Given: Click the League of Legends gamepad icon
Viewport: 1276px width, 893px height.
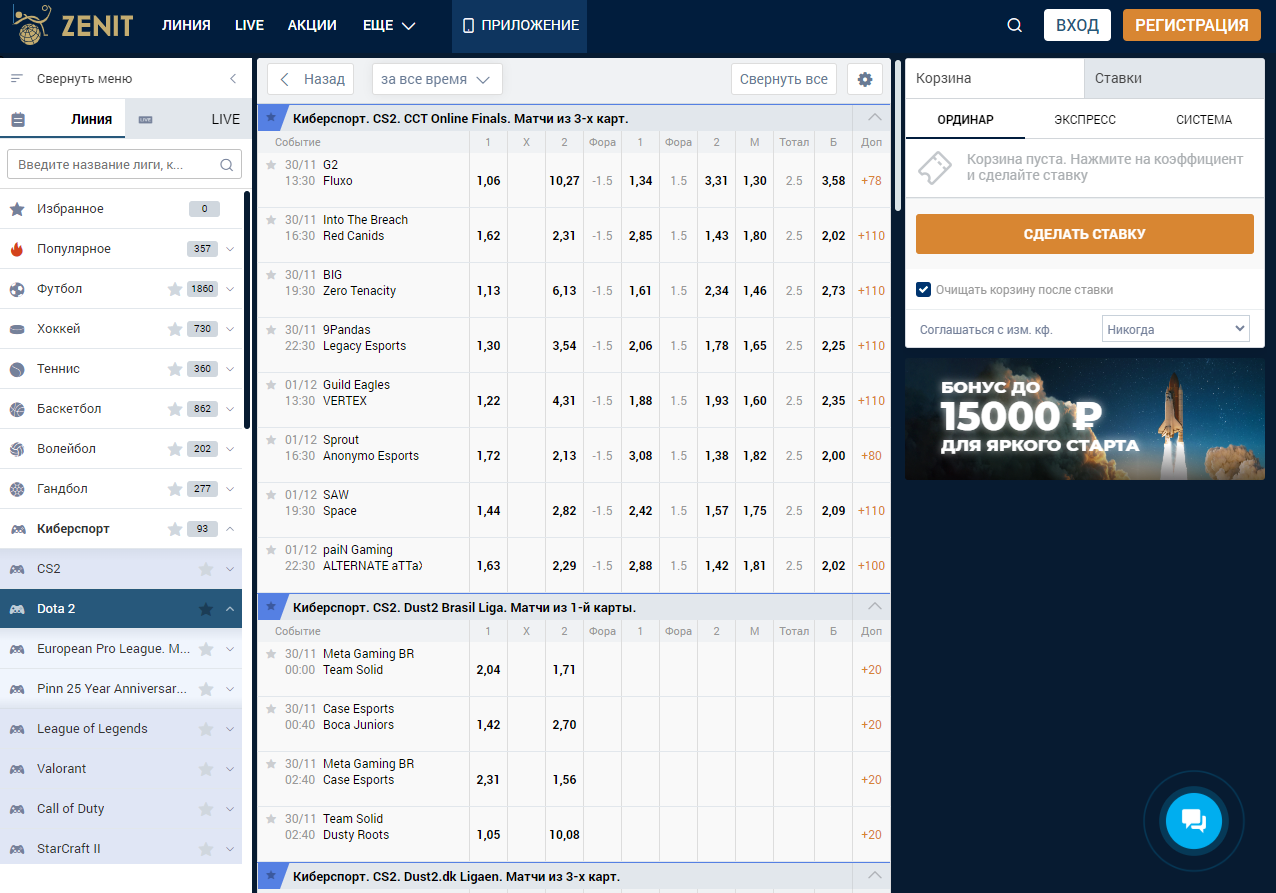Looking at the screenshot, I should 17,729.
